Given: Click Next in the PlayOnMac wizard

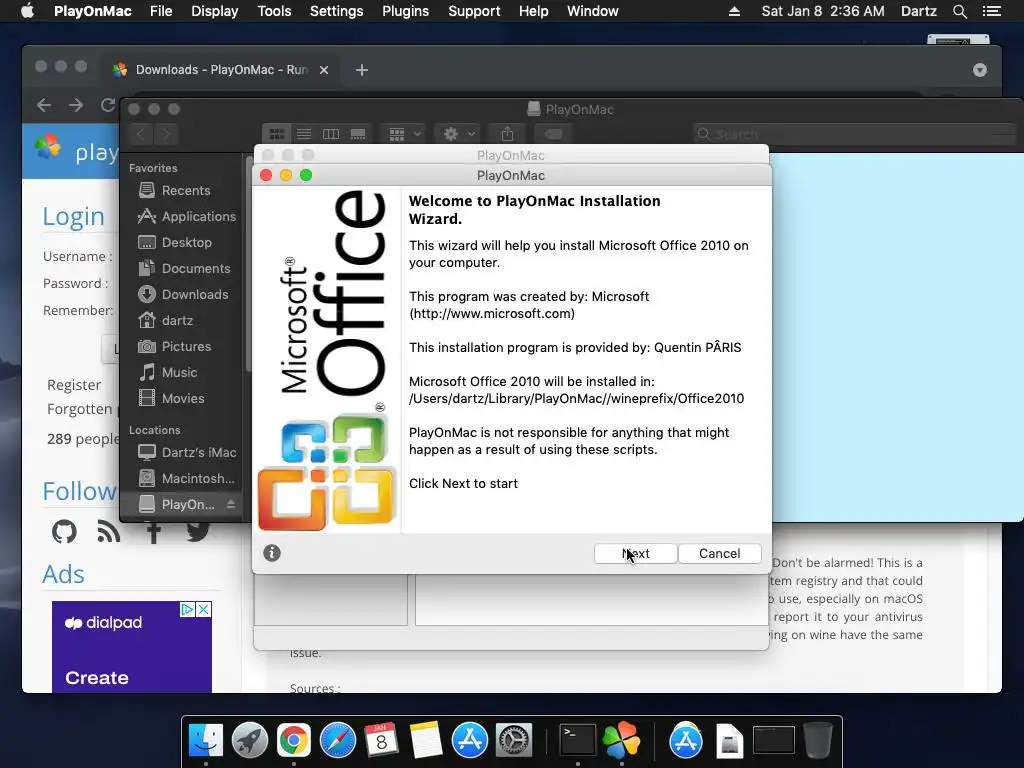Looking at the screenshot, I should coord(635,553).
